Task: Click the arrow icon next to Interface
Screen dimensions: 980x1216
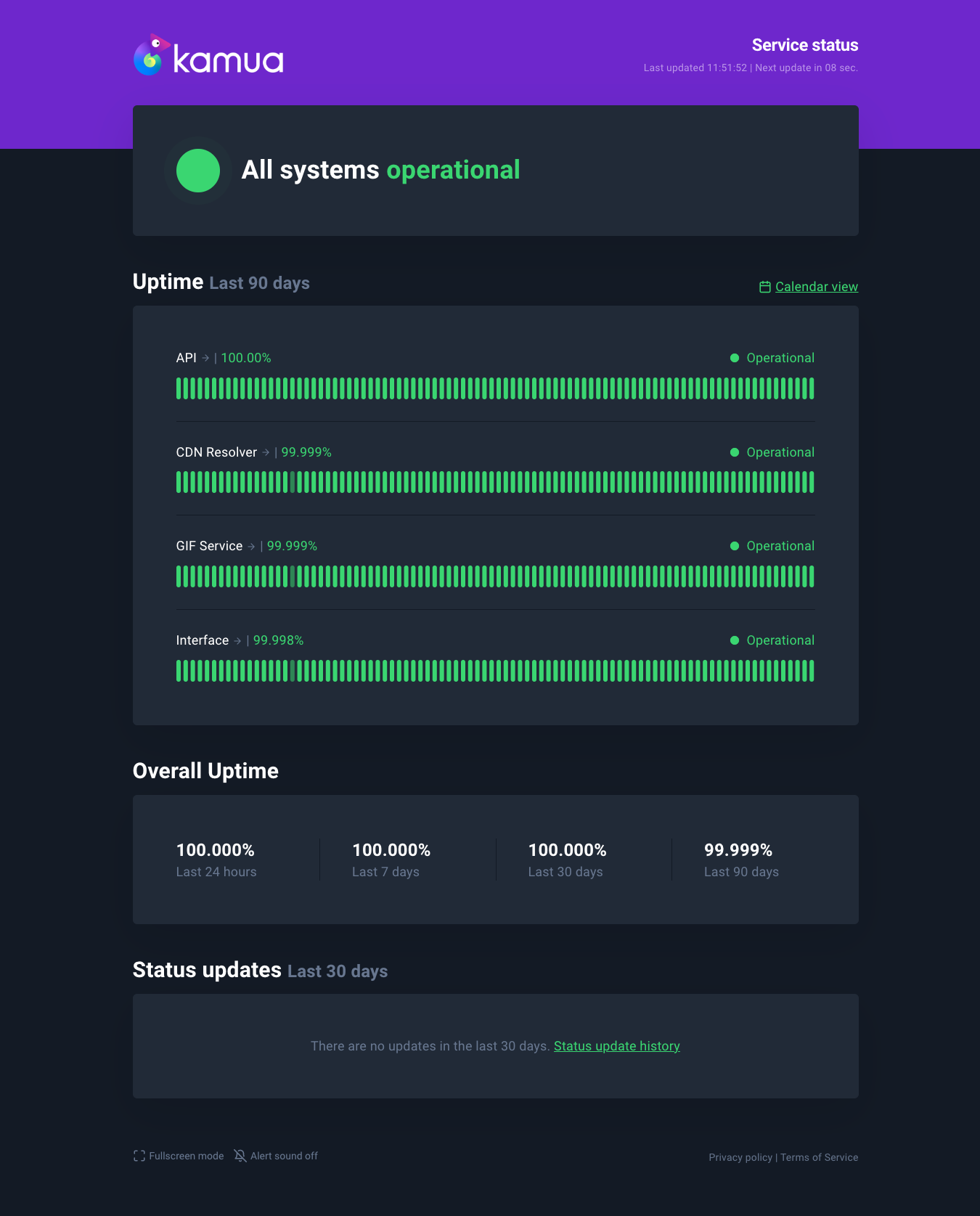Action: (x=237, y=640)
